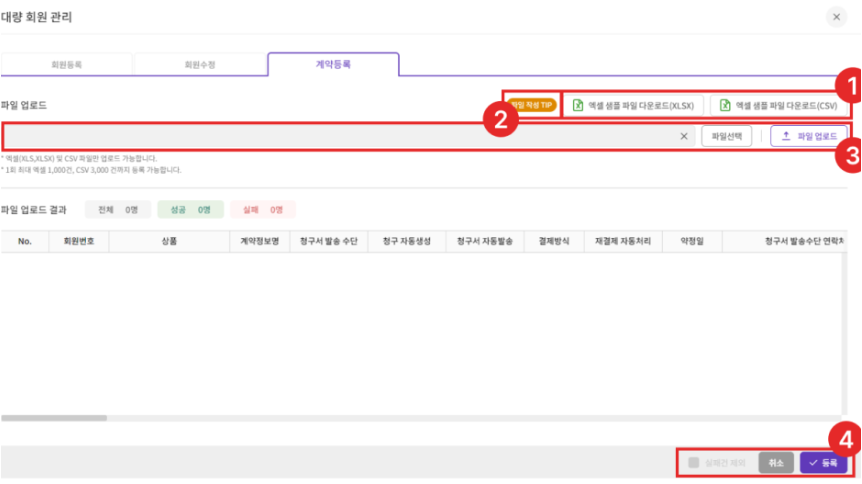Click the 청구서 발송 수단 column header
Viewport: 862px width, 484px height.
[x=328, y=241]
